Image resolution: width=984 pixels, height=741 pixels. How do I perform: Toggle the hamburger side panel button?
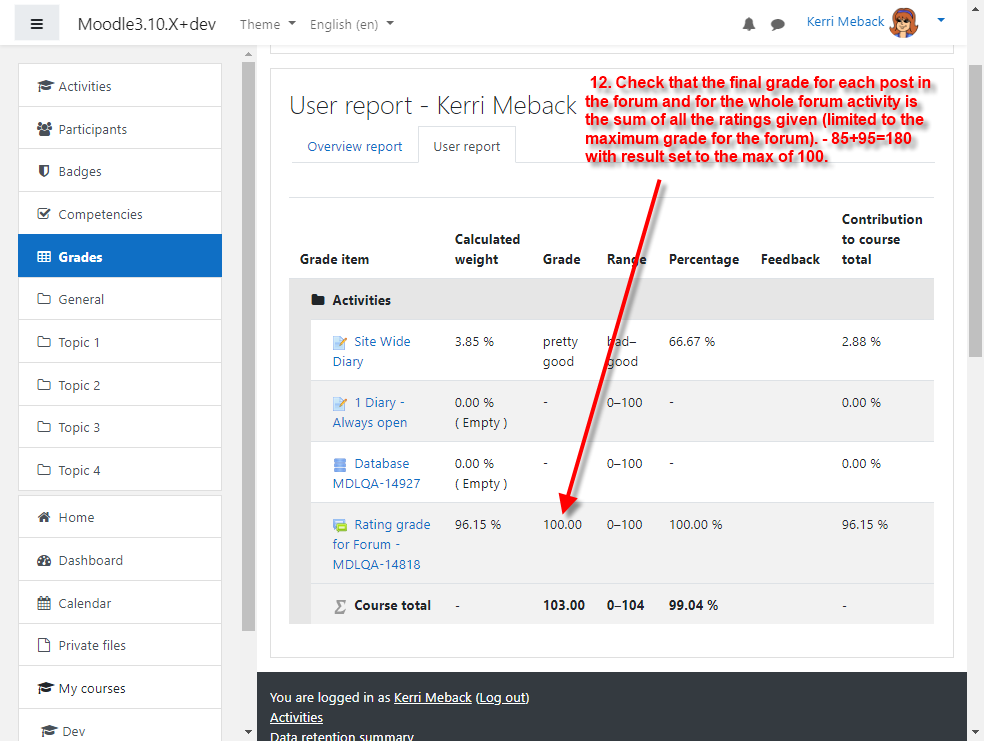[x=37, y=24]
